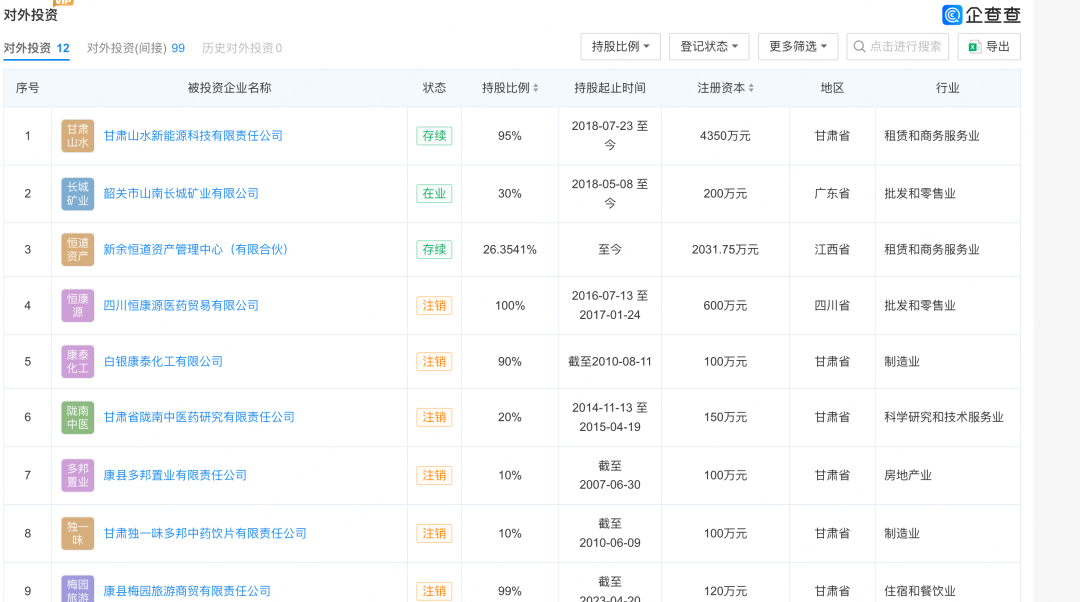The height and width of the screenshot is (602, 1080).
Task: Open 甘肃山水新能源科技有限责任公司 company link
Action: [x=193, y=136]
